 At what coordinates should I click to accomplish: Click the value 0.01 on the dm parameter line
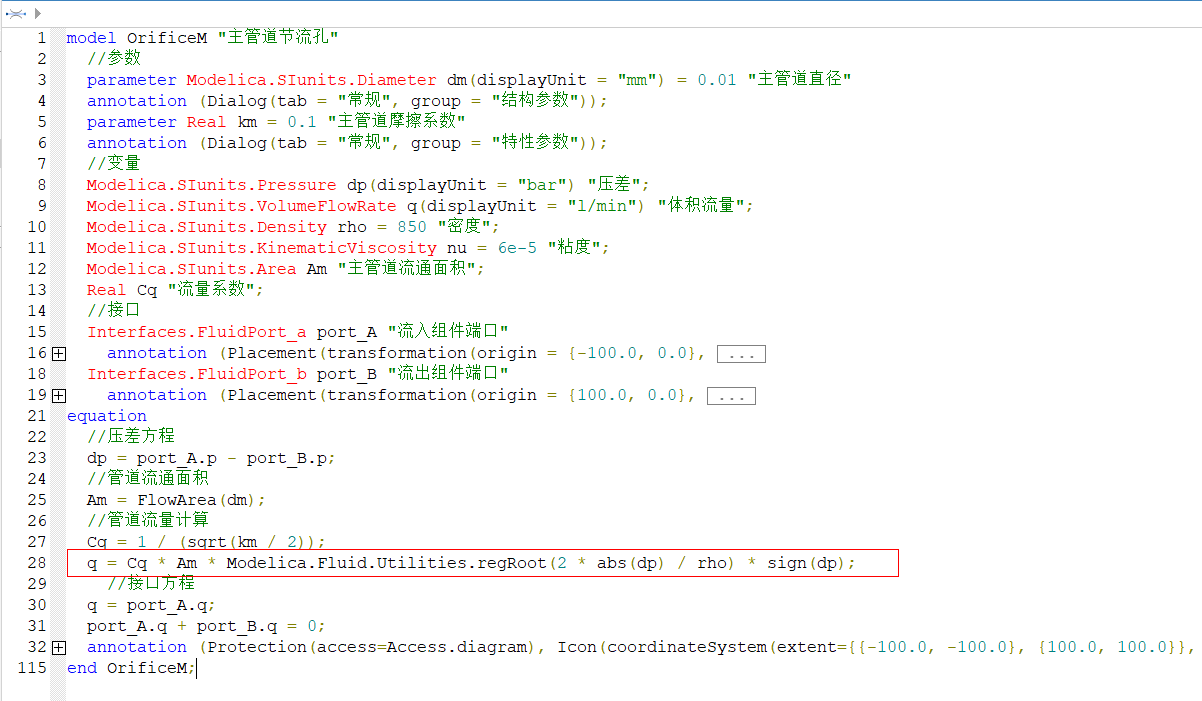(x=717, y=80)
